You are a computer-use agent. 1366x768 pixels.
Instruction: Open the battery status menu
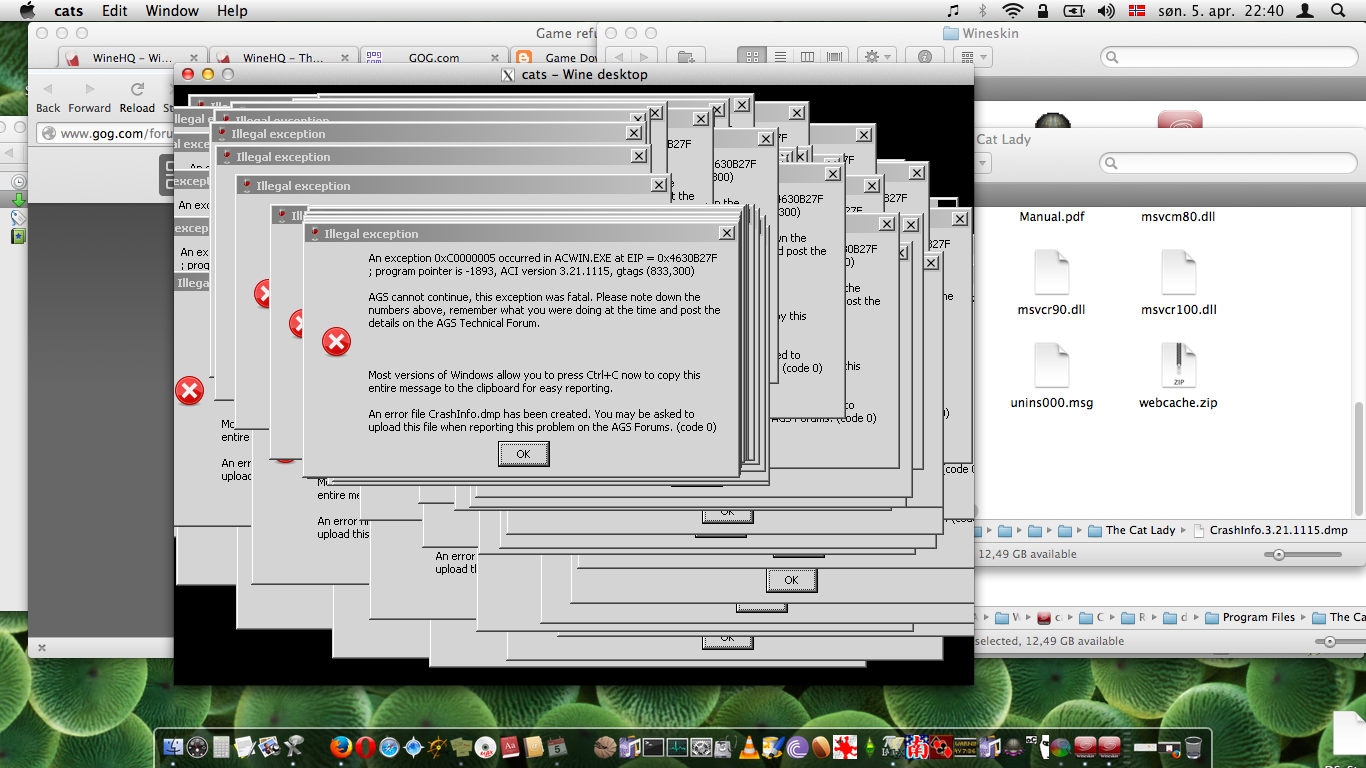pyautogui.click(x=1074, y=11)
